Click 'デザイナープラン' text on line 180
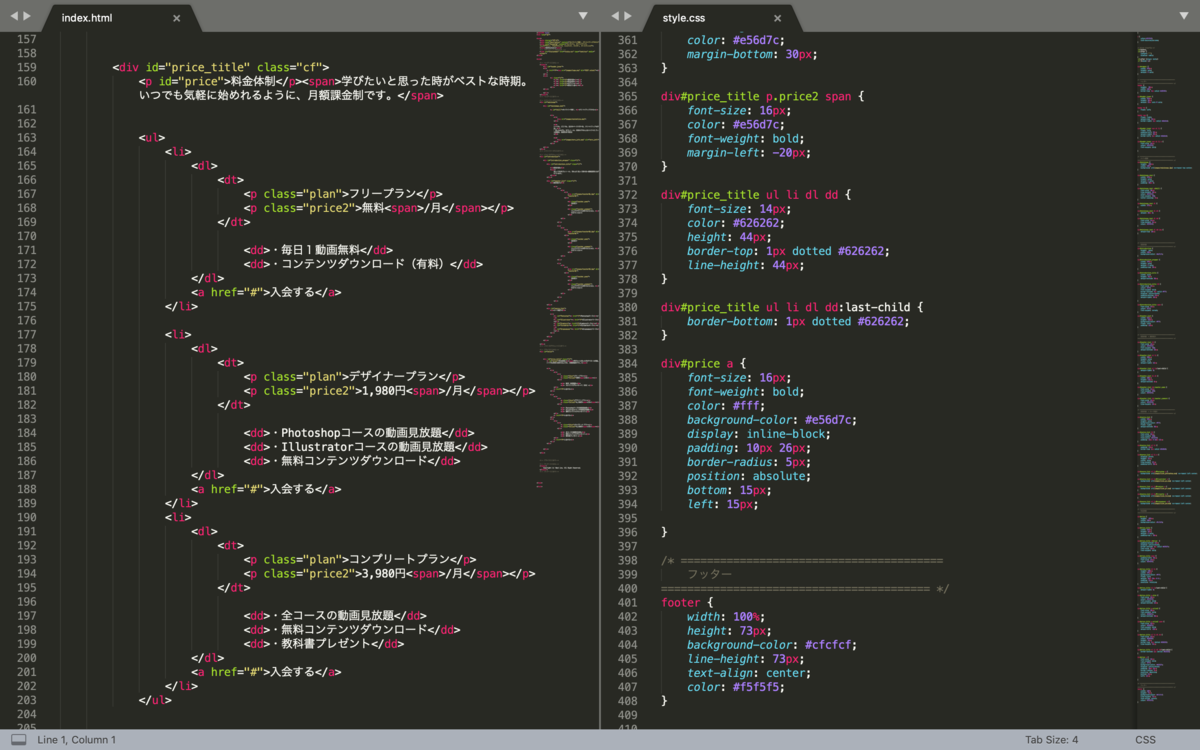Image resolution: width=1200 pixels, height=750 pixels. coord(394,377)
